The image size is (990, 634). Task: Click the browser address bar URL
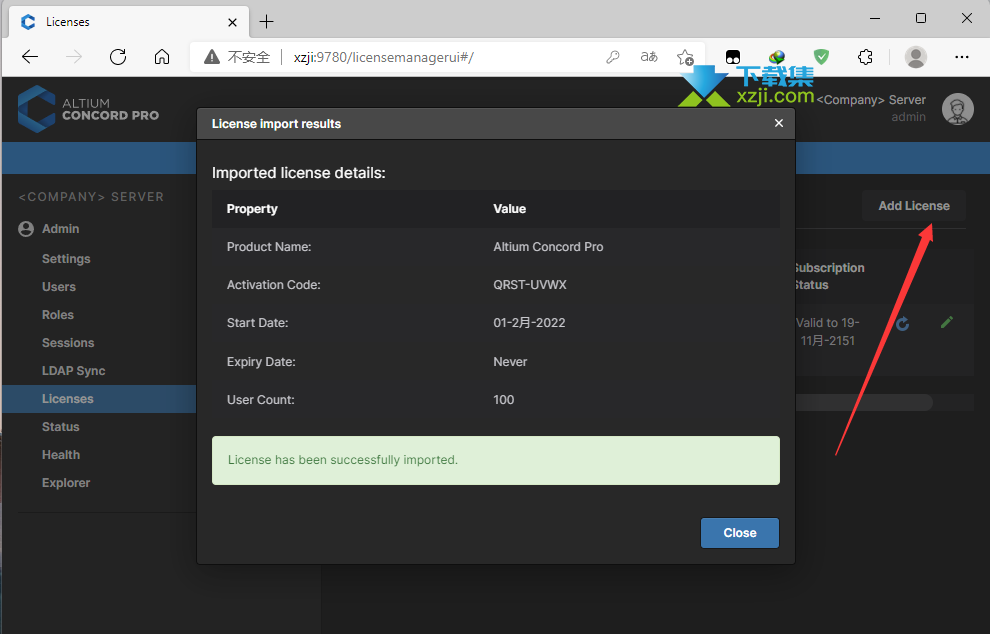coord(383,57)
